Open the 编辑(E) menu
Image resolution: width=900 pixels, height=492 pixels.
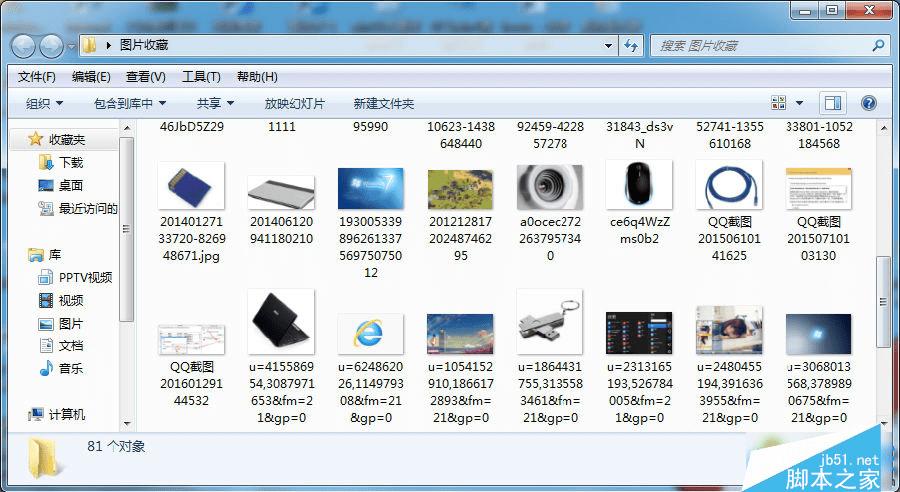(91, 77)
